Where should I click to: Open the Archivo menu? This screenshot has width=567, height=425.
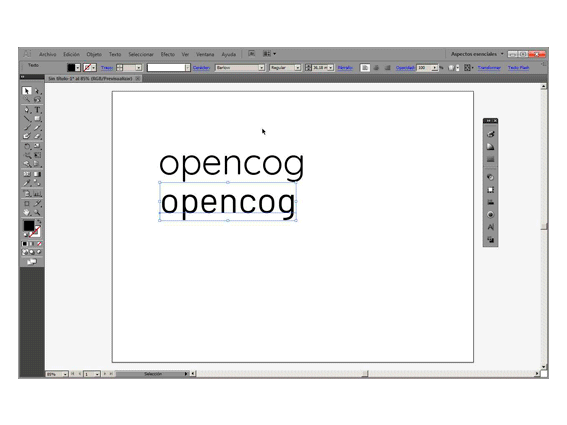pyautogui.click(x=47, y=54)
